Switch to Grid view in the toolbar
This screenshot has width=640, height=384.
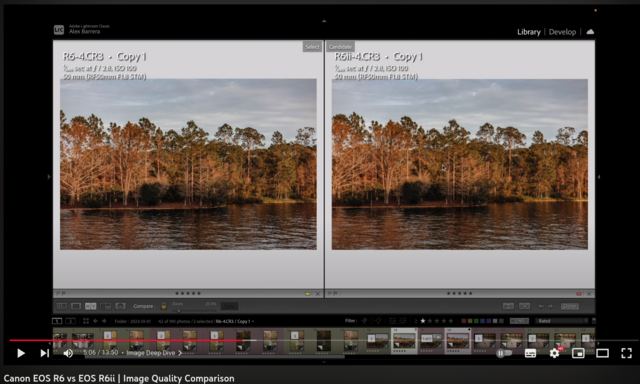click(x=62, y=306)
